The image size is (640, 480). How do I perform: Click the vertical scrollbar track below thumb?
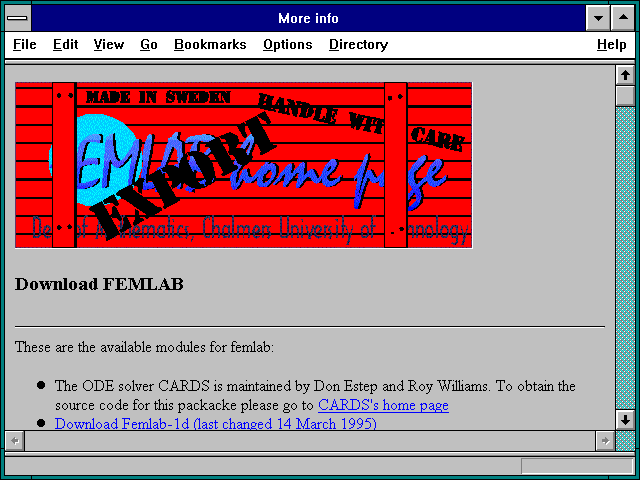pos(625,258)
